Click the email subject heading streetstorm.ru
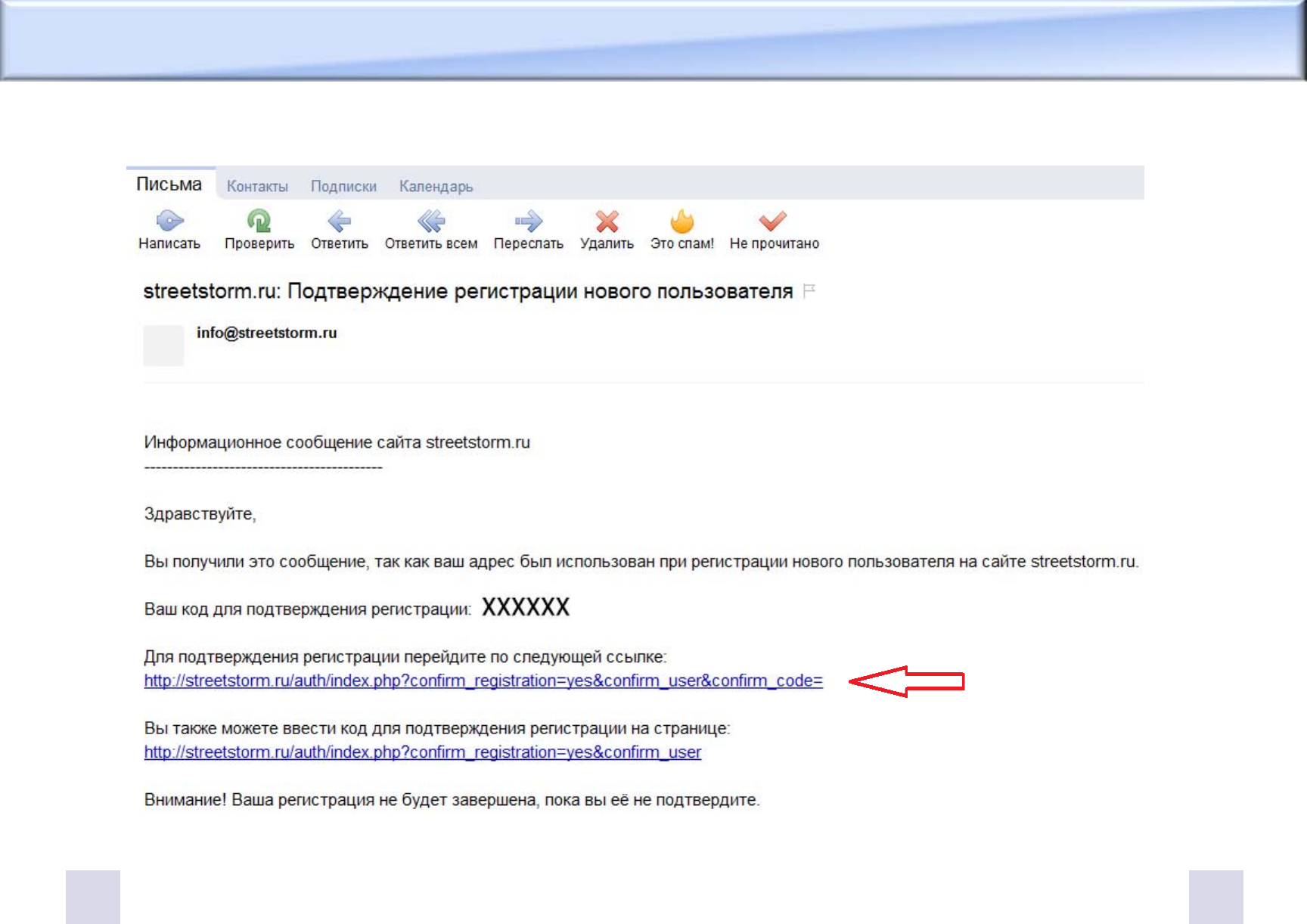The width and height of the screenshot is (1307, 924). coord(467,291)
